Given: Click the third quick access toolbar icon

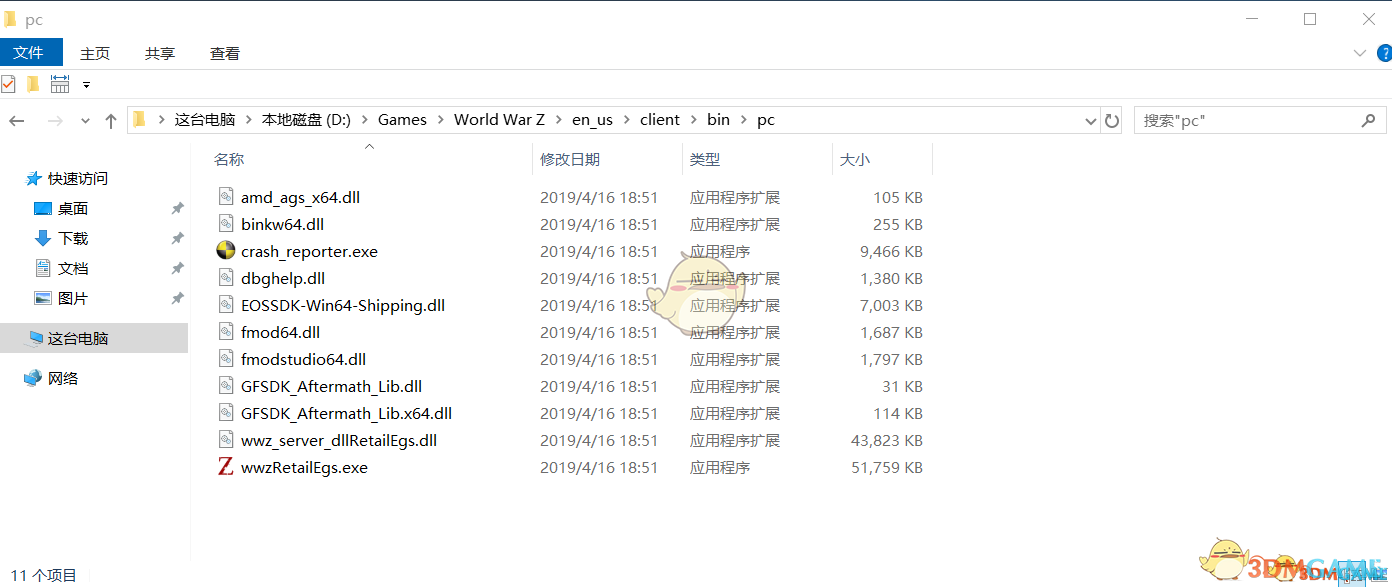Looking at the screenshot, I should (60, 84).
